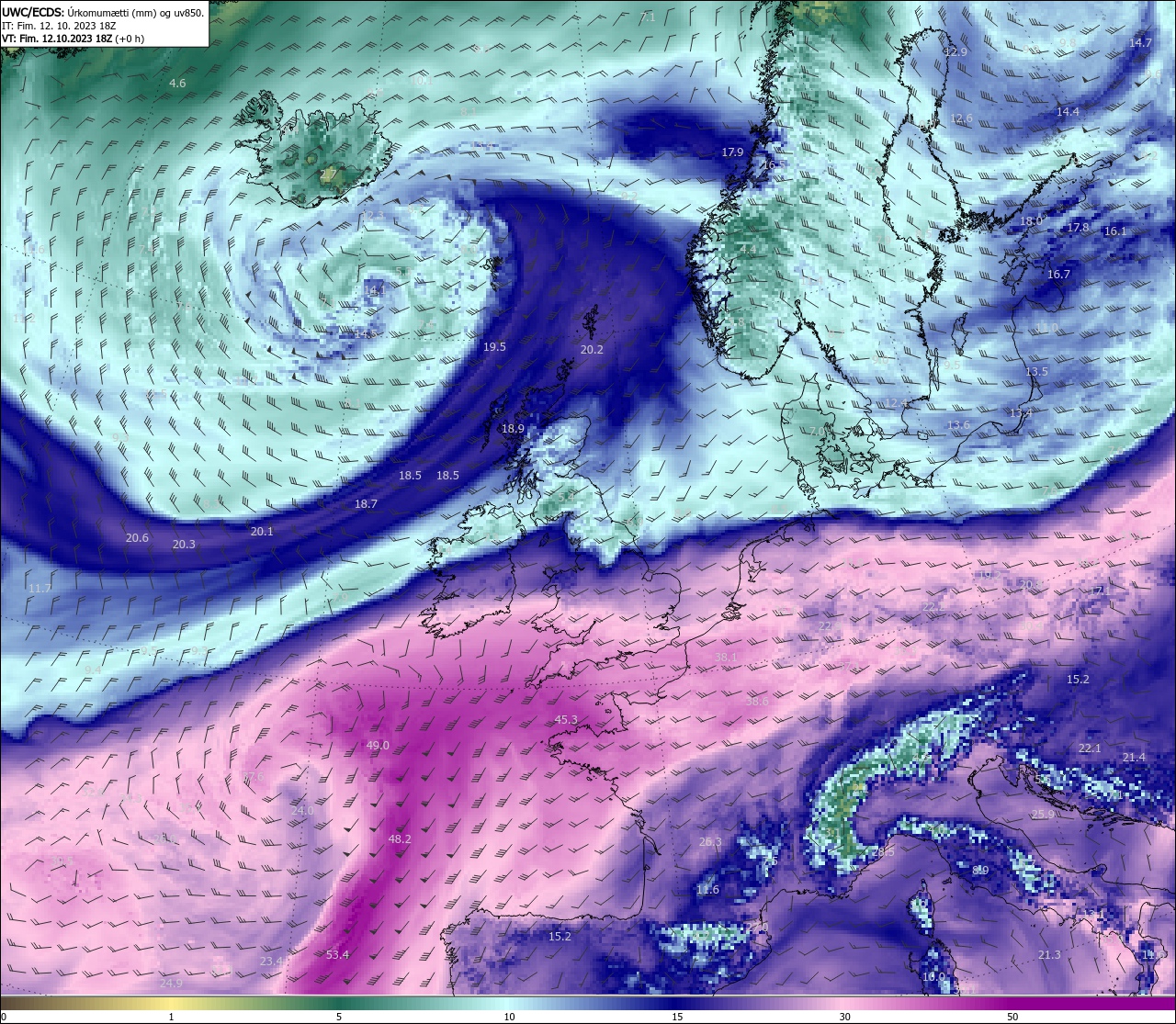Click the 48.2 value label

tap(400, 838)
